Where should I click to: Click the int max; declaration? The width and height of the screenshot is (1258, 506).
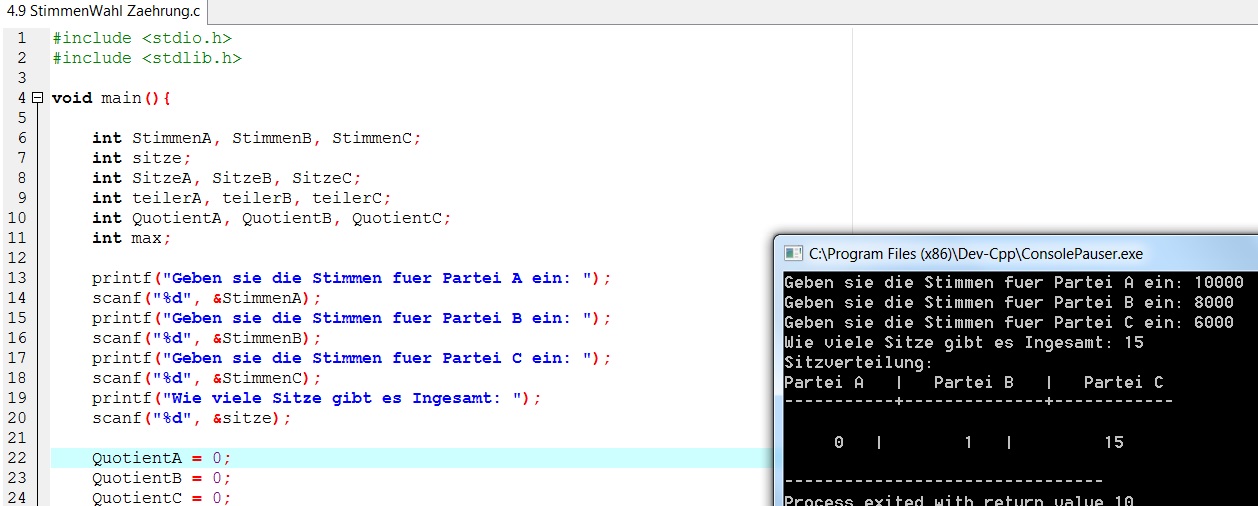click(132, 238)
